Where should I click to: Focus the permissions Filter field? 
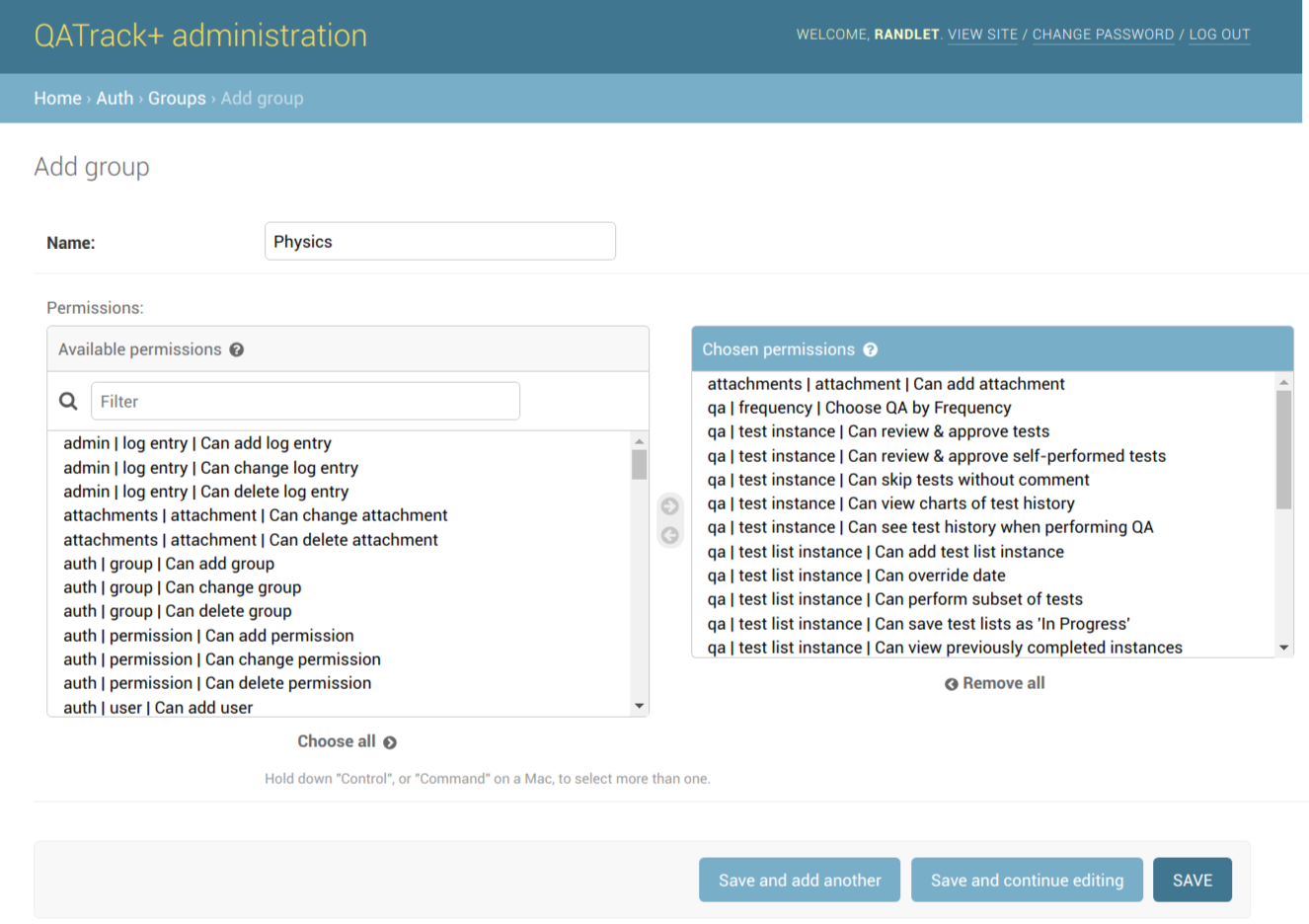click(x=305, y=401)
